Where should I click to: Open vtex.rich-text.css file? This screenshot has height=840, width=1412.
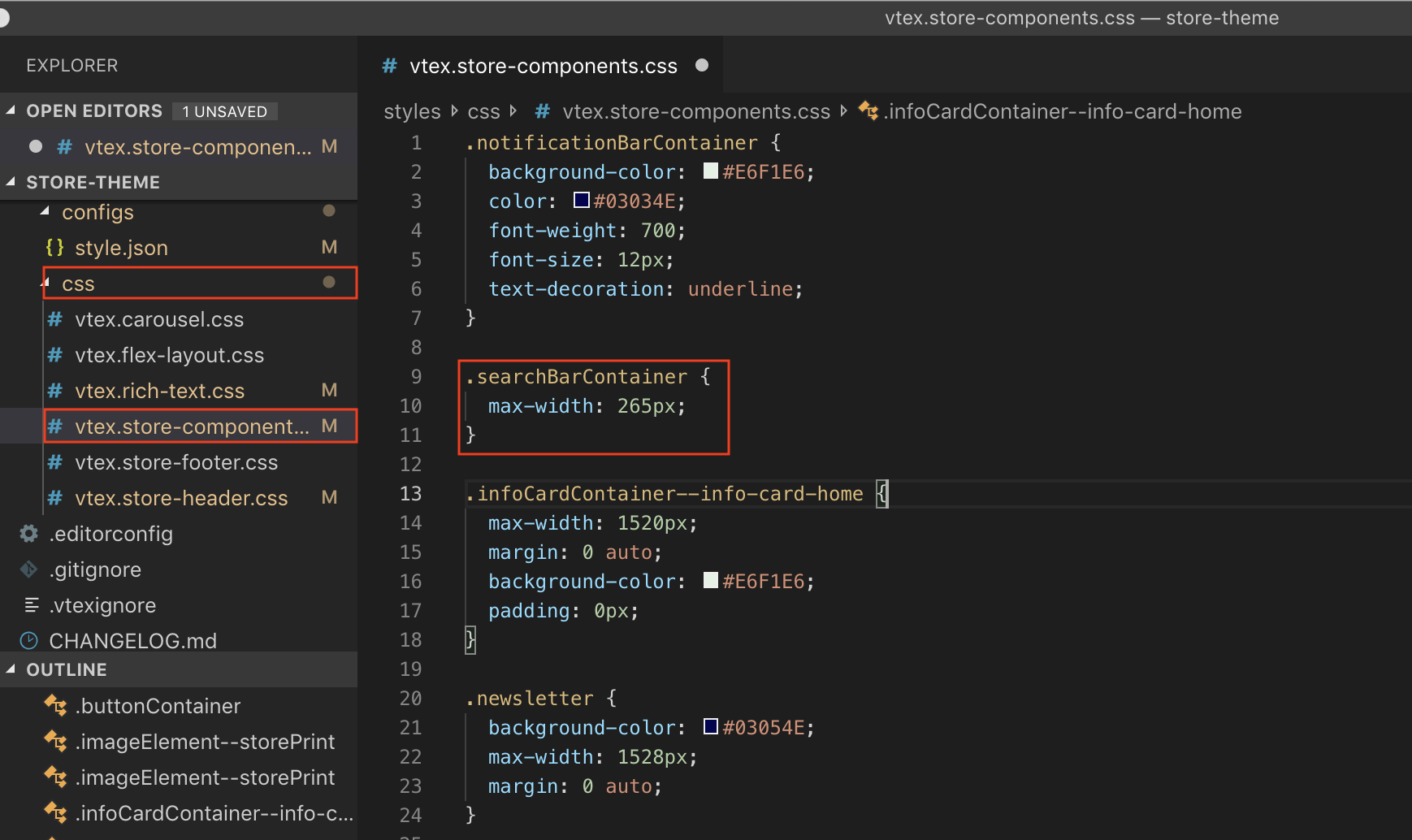point(159,391)
